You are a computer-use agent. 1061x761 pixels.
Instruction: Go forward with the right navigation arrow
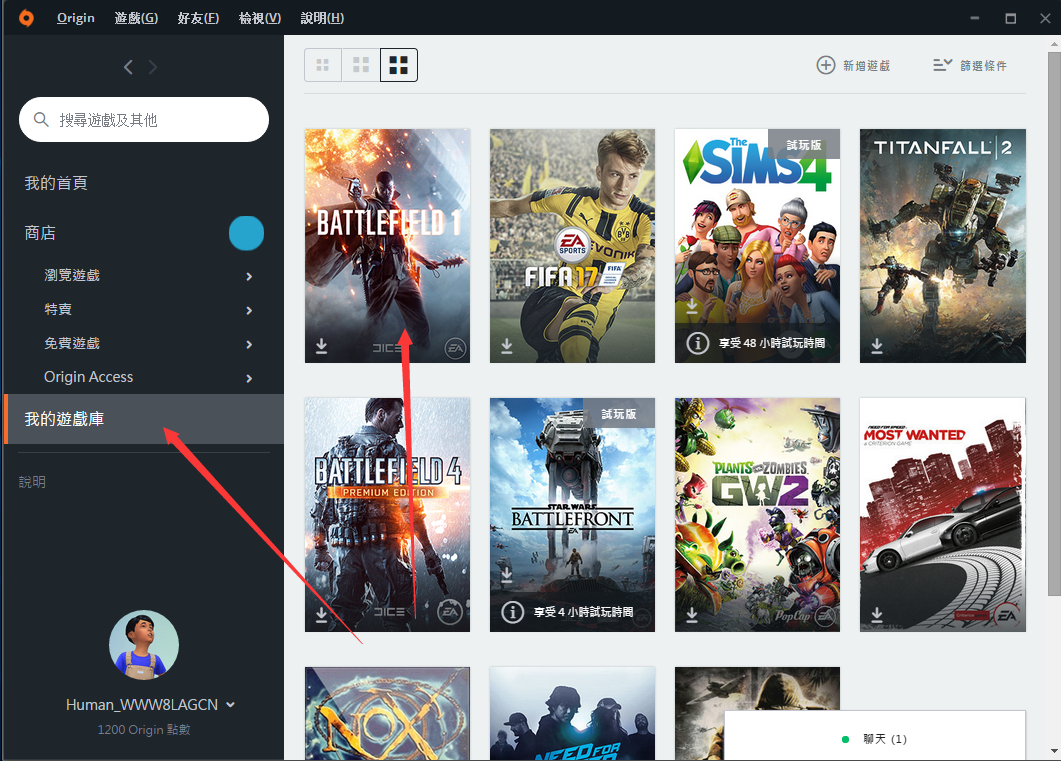point(153,67)
